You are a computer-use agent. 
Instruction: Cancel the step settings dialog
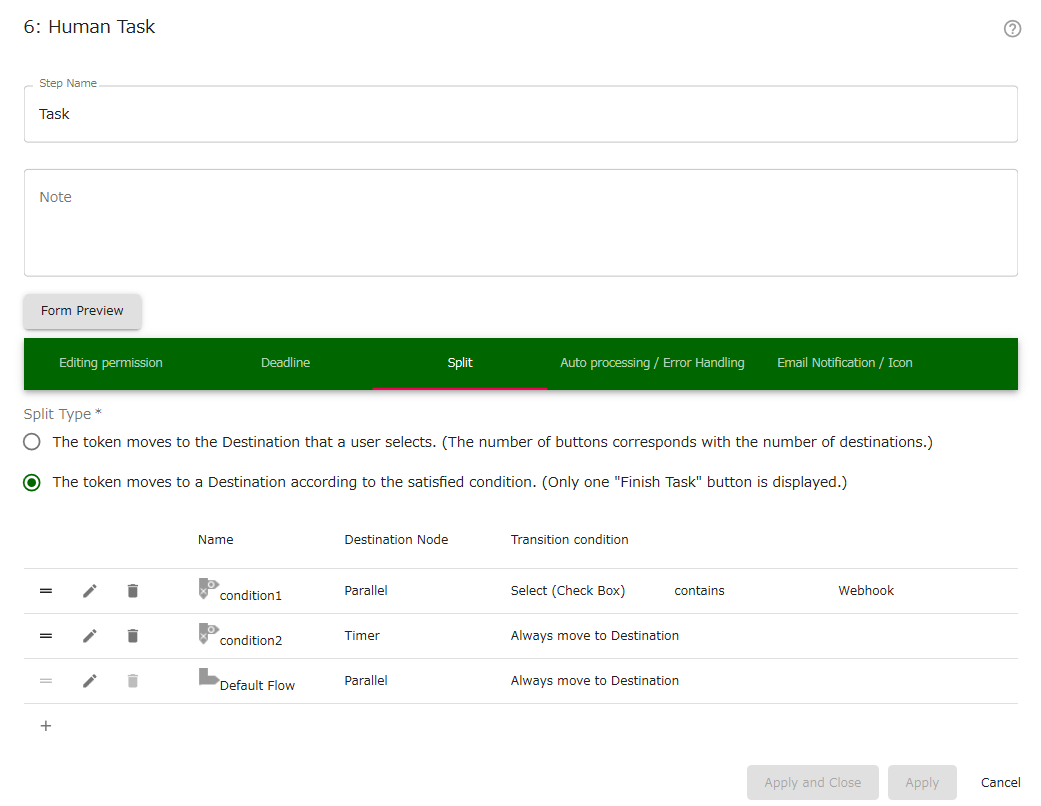[1000, 782]
